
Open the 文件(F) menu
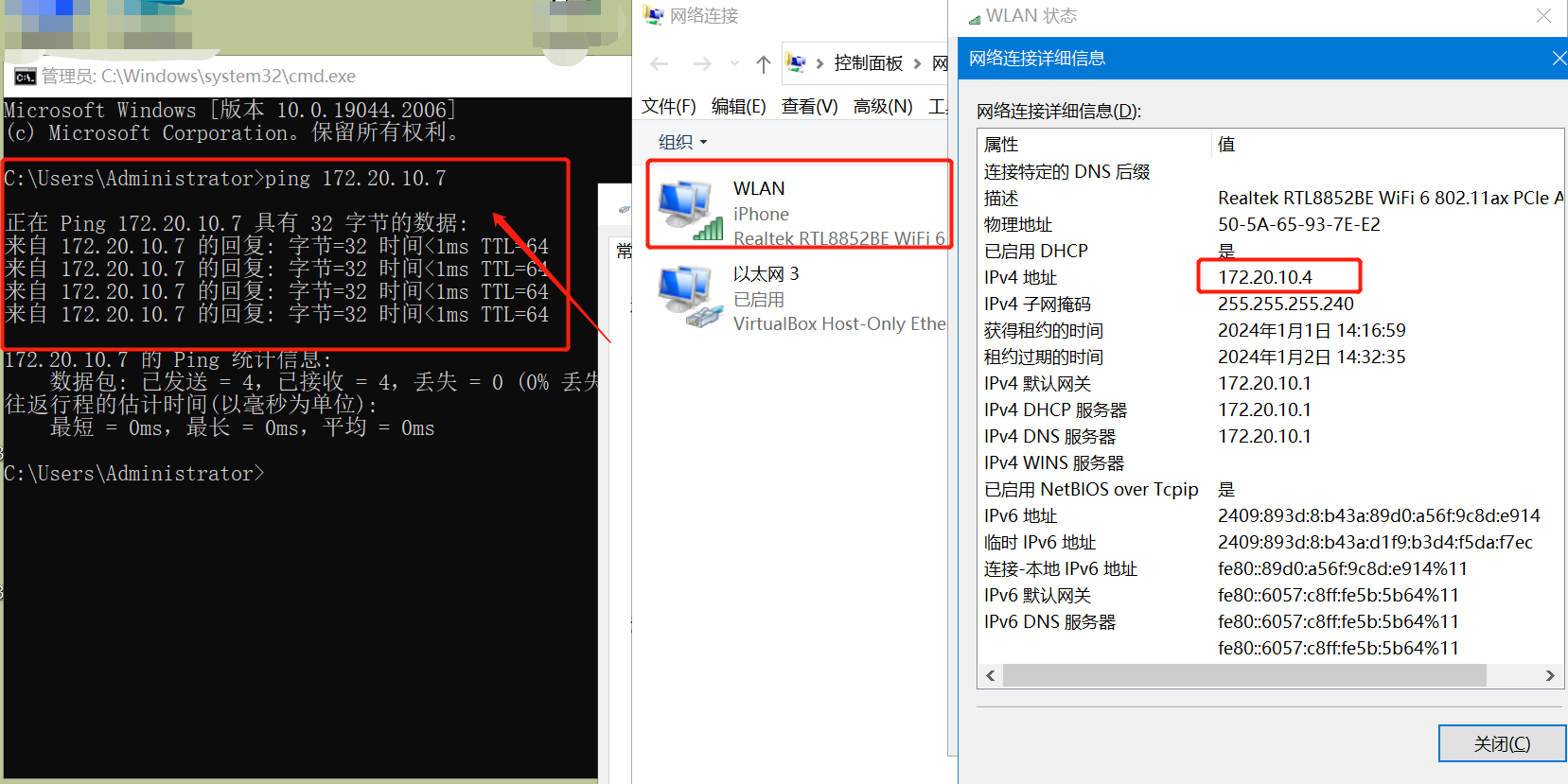click(x=668, y=106)
